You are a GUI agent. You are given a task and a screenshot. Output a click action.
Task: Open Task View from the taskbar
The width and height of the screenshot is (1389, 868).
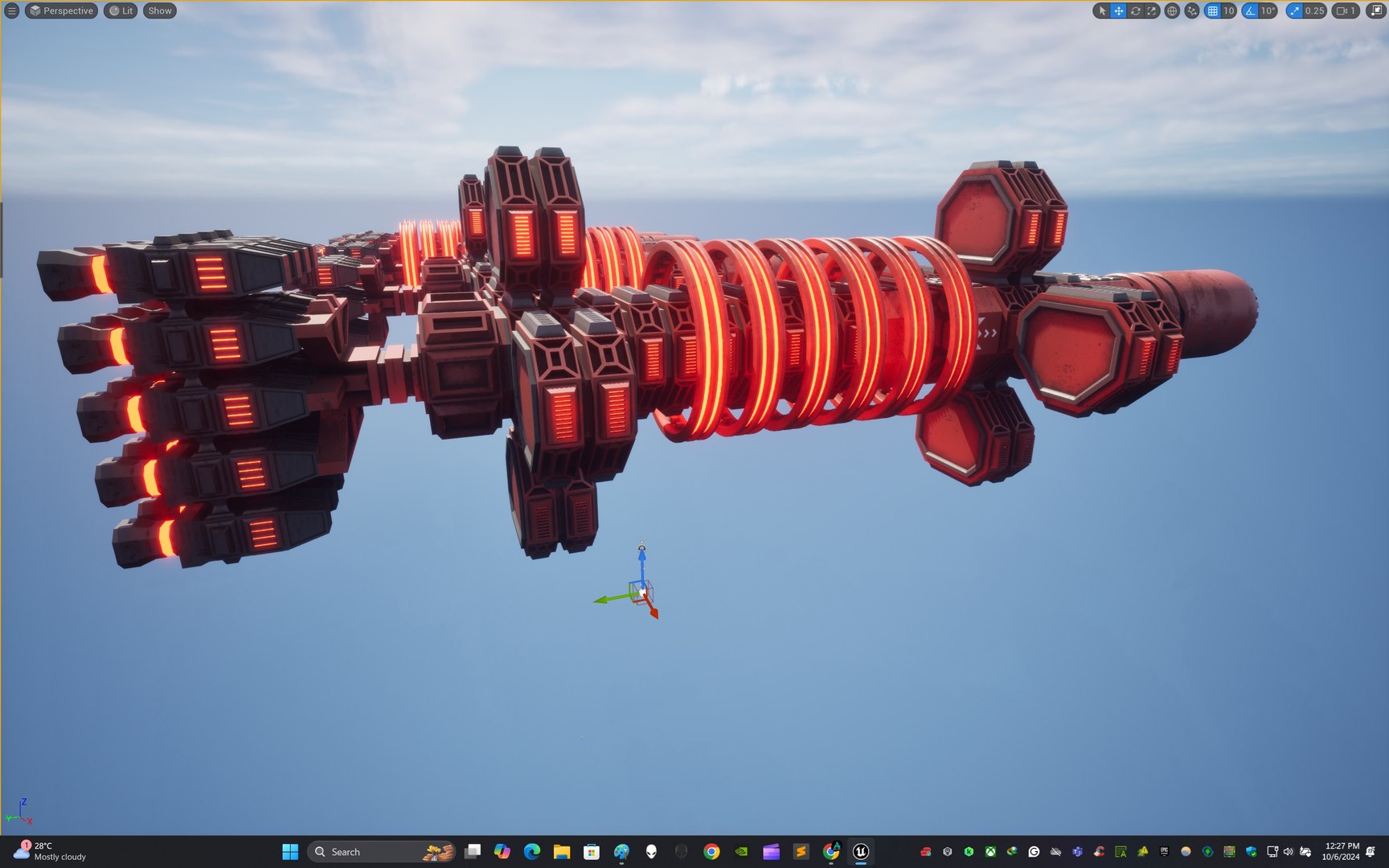[x=473, y=851]
